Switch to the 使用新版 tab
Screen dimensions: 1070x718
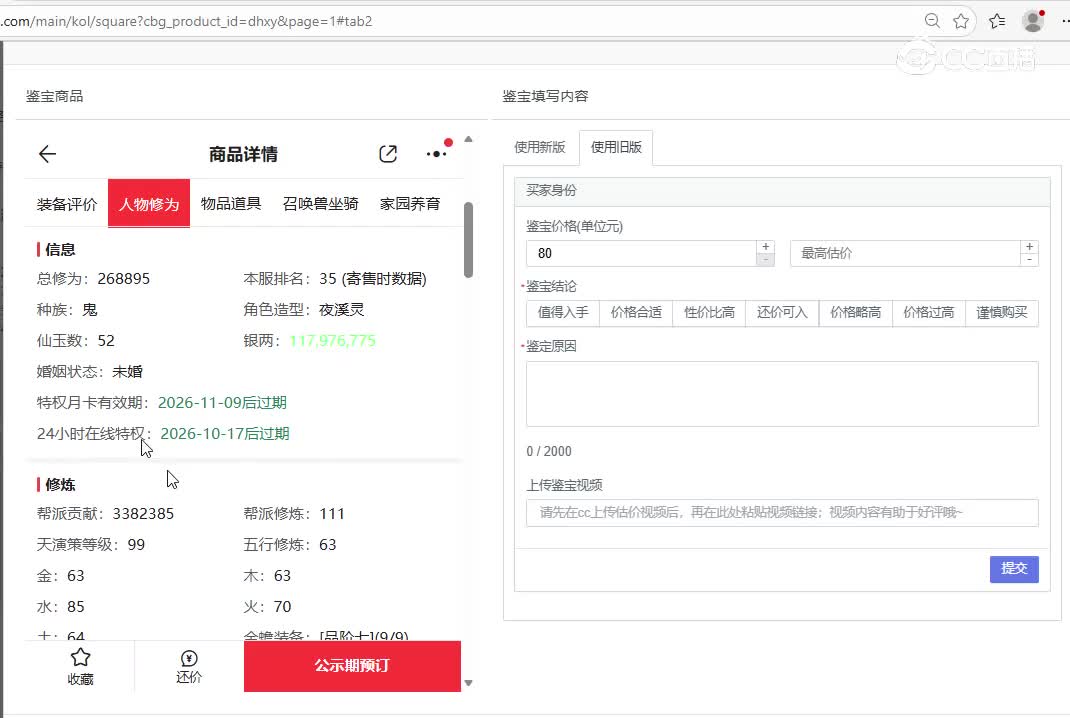[540, 147]
